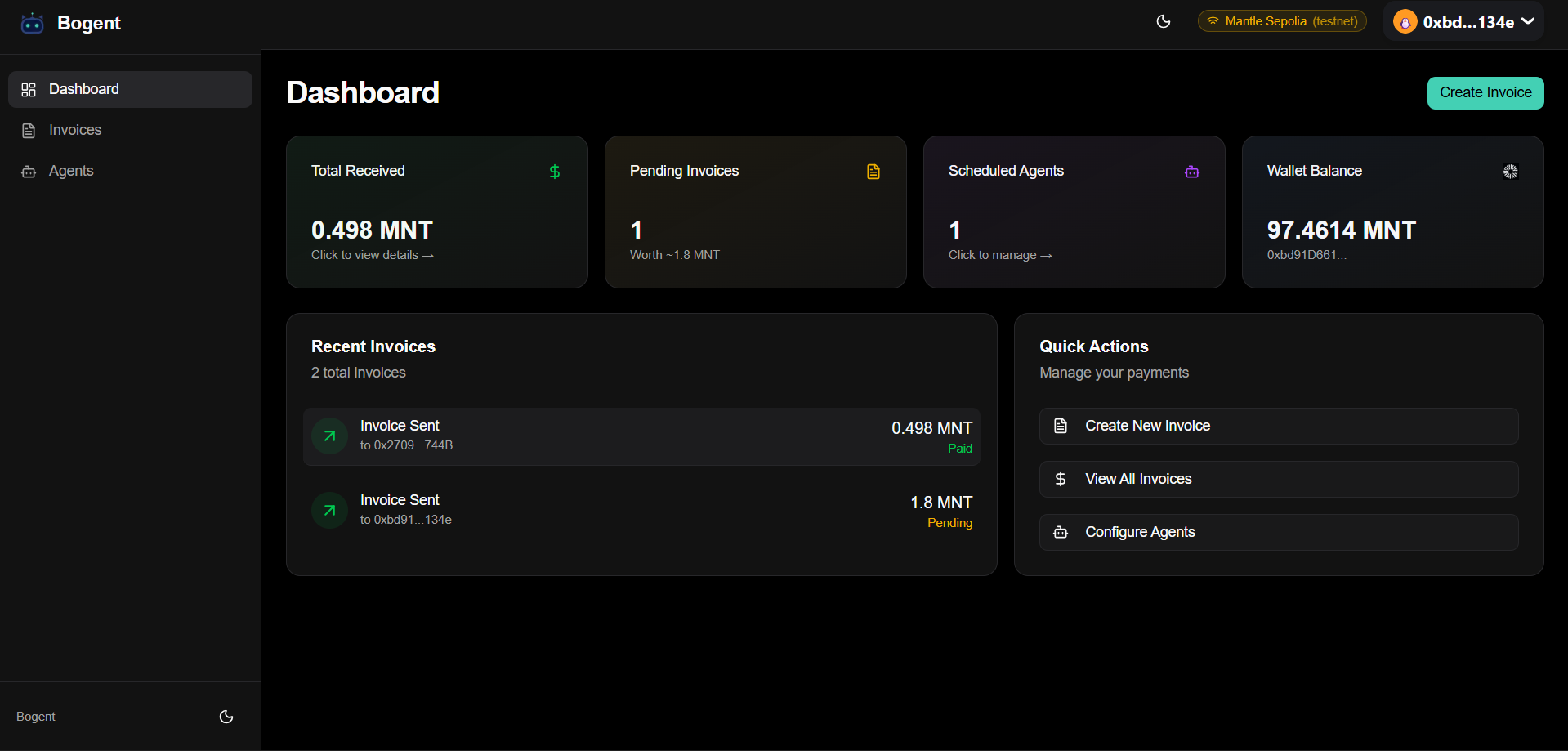The width and height of the screenshot is (1568, 751).
Task: Follow the 'Click to view details' link
Action: (x=372, y=255)
